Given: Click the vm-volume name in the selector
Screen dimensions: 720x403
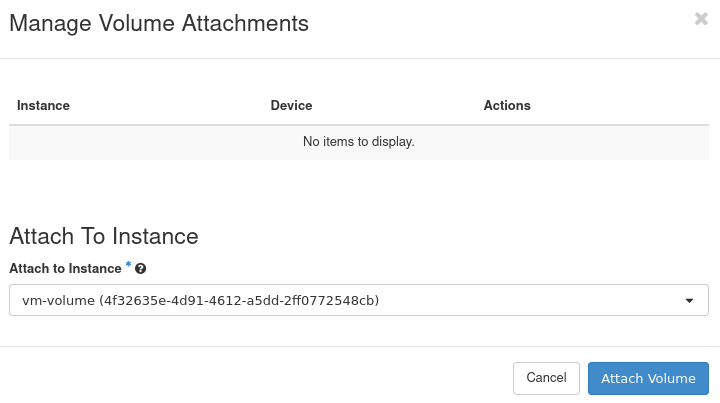Looking at the screenshot, I should point(58,300).
